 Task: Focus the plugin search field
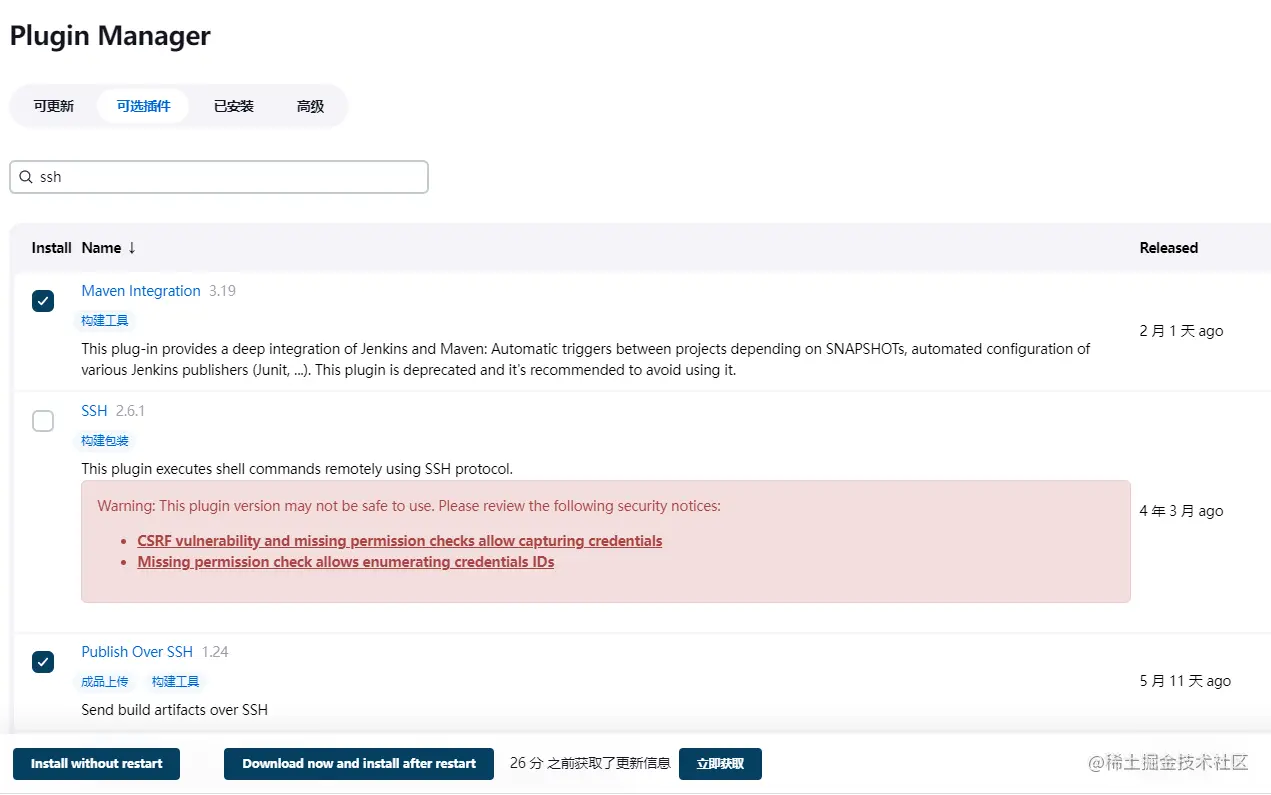[x=219, y=177]
